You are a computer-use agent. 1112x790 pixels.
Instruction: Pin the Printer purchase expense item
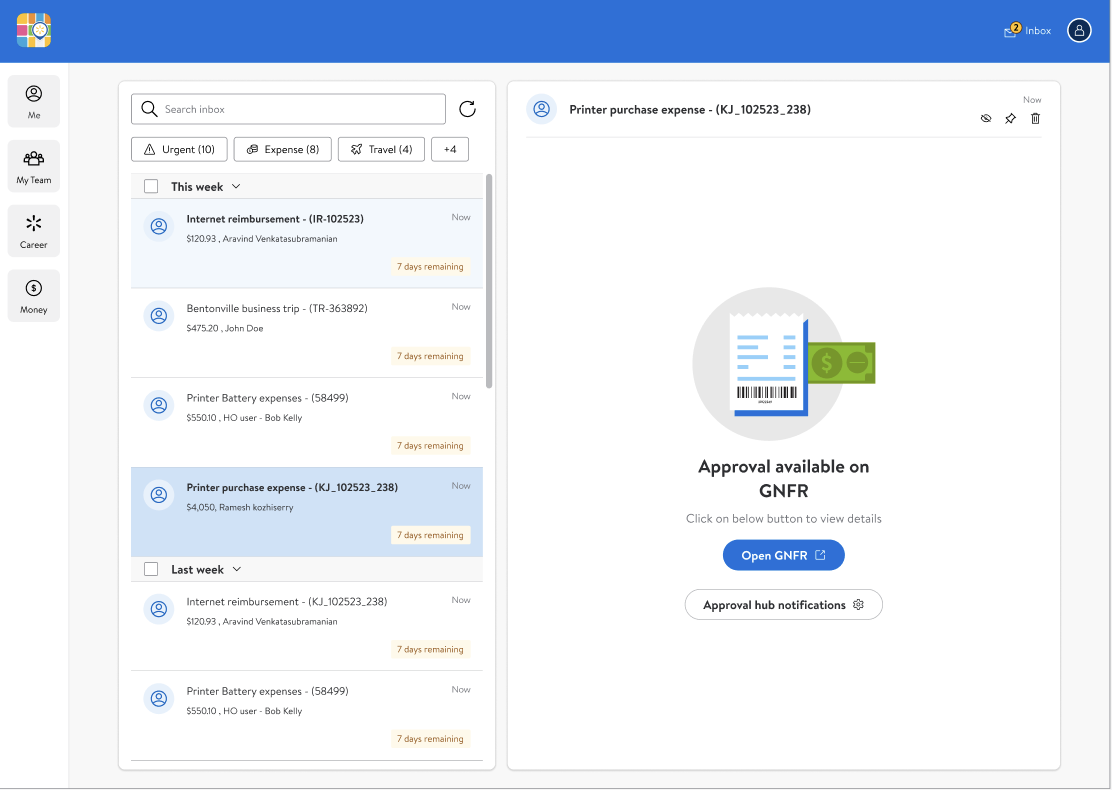pos(1010,118)
